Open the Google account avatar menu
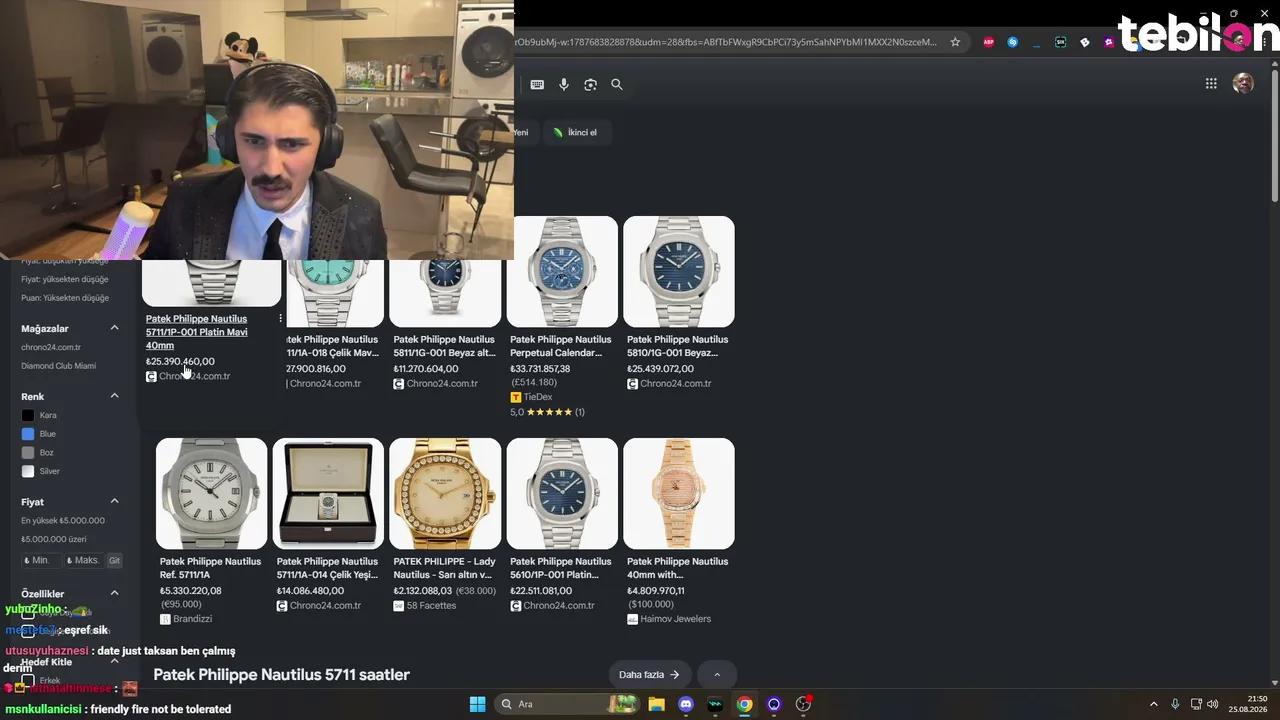 click(x=1243, y=84)
